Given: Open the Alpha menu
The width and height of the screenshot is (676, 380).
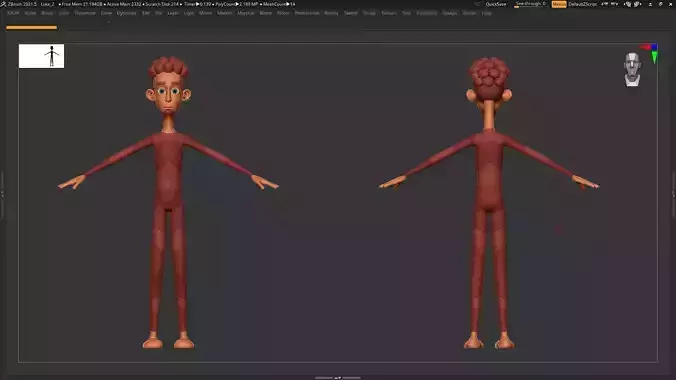Looking at the screenshot, I should pyautogui.click(x=30, y=13).
